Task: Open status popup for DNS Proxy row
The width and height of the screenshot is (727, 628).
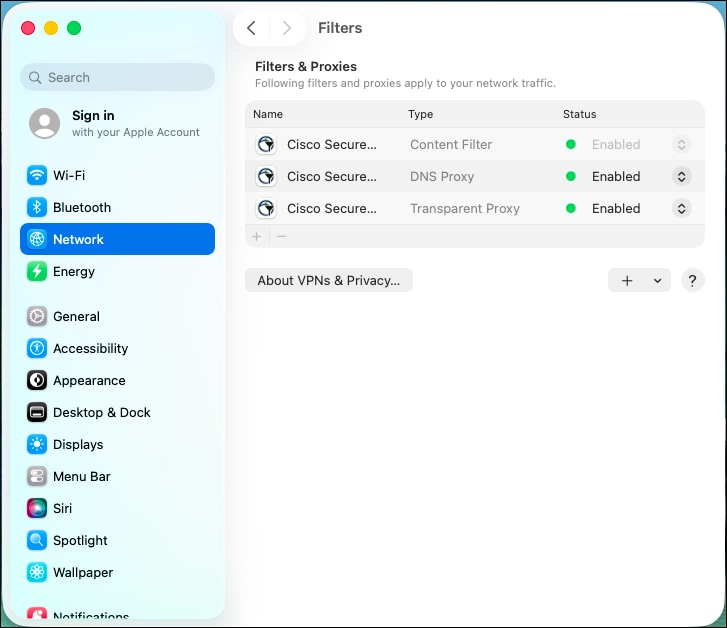Action: (x=681, y=176)
